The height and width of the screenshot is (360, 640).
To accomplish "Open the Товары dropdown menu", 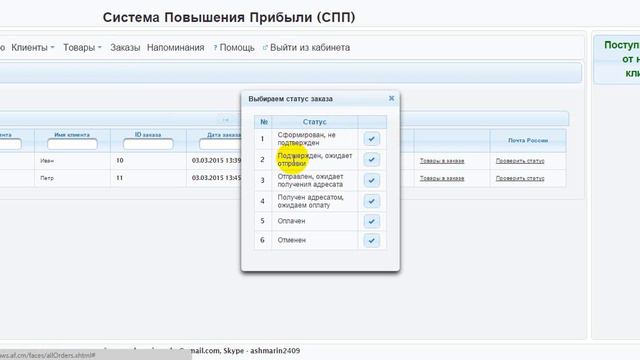I will point(82,47).
